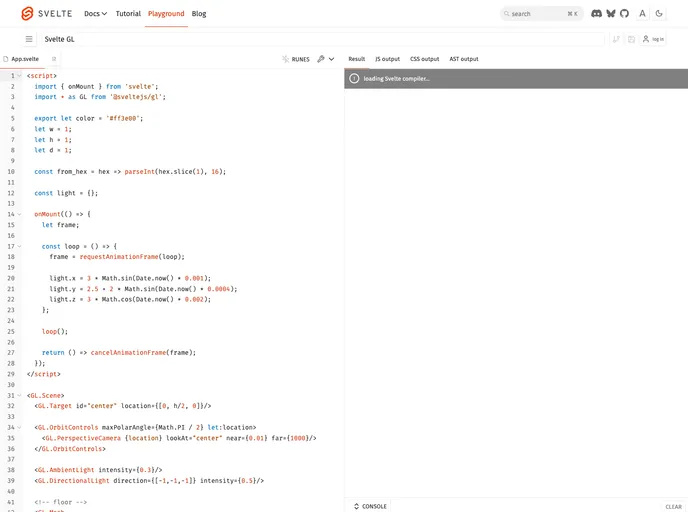This screenshot has height=512, width=688.
Task: Click 'requestAnimationFrame' on line 18
Action: click(119, 257)
